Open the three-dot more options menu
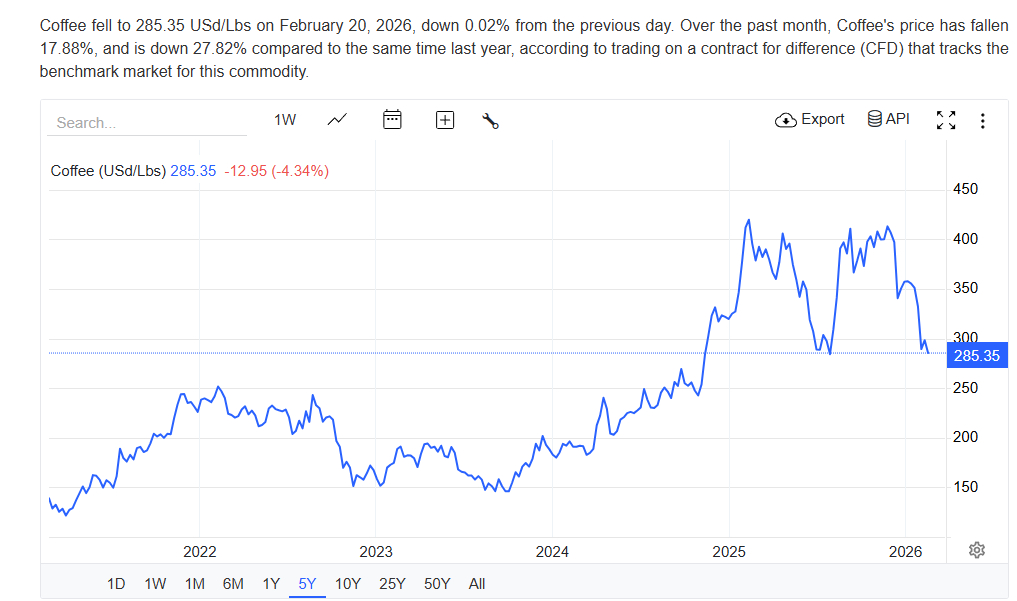Viewport: 1017px width, 601px height. (x=983, y=121)
